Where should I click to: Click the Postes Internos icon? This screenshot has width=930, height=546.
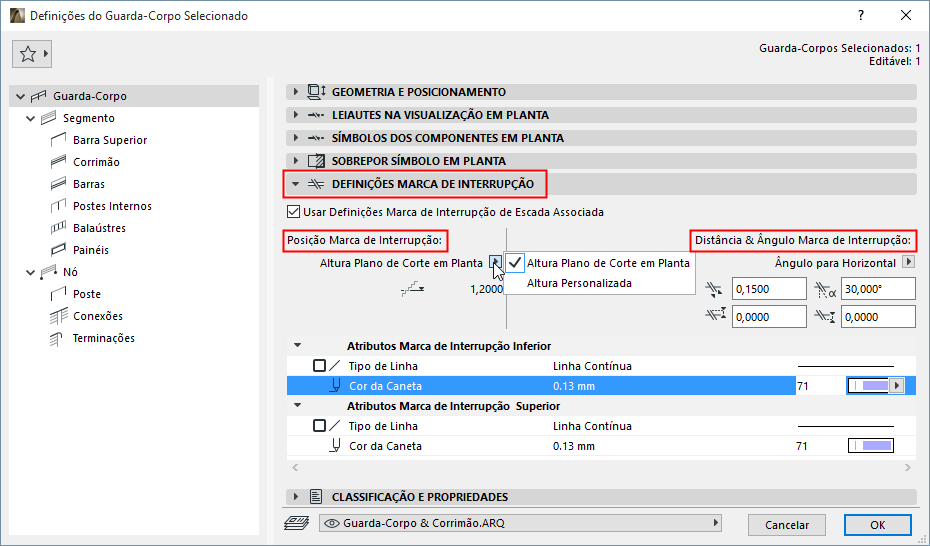[58, 206]
